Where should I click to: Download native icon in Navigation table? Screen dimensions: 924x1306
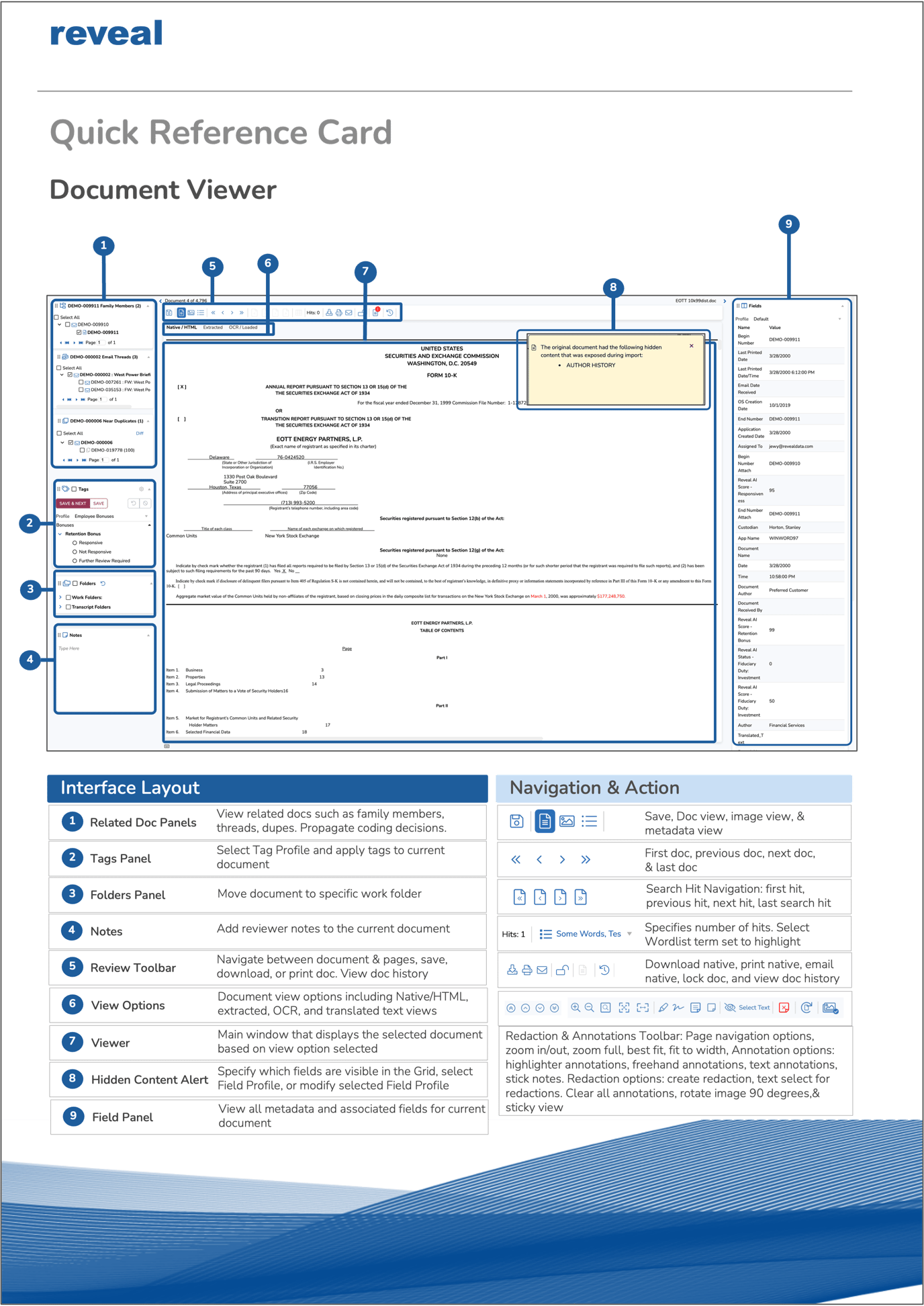point(512,969)
